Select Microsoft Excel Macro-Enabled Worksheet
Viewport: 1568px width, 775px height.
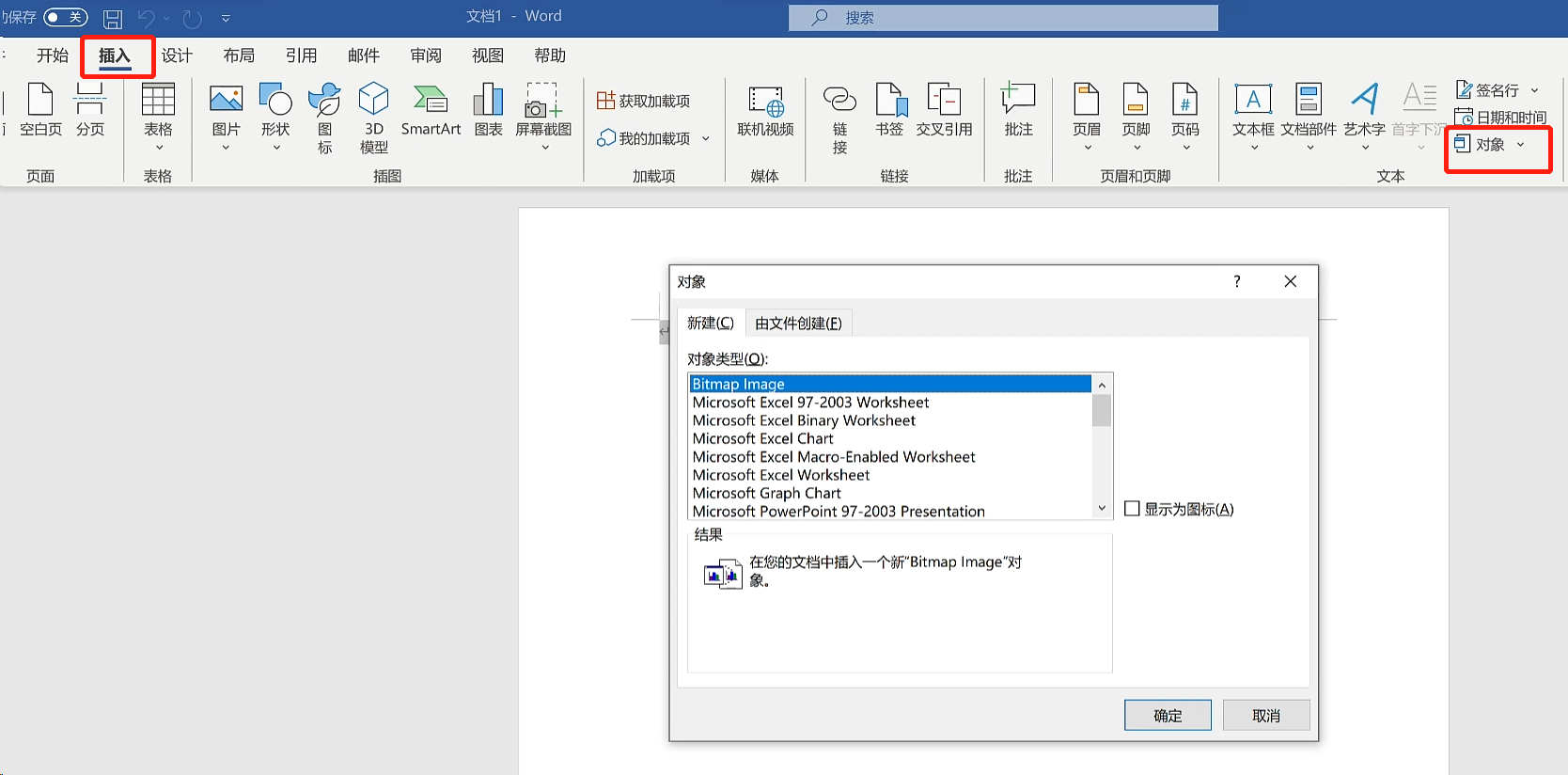tap(889, 457)
